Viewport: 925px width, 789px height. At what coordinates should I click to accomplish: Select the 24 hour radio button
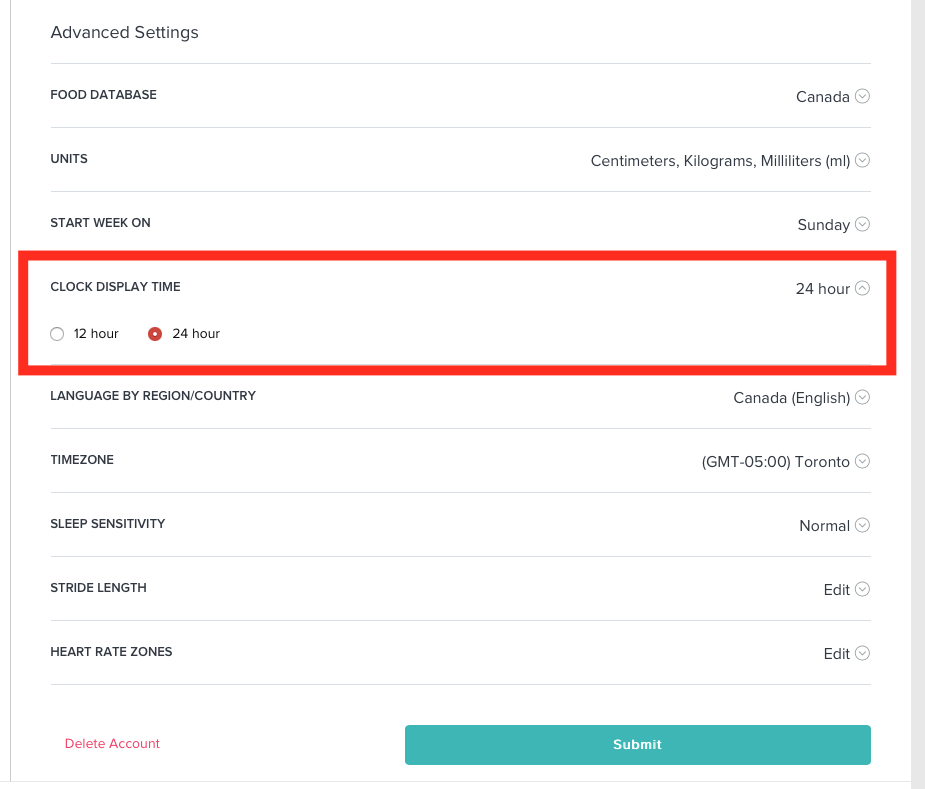[x=155, y=334]
